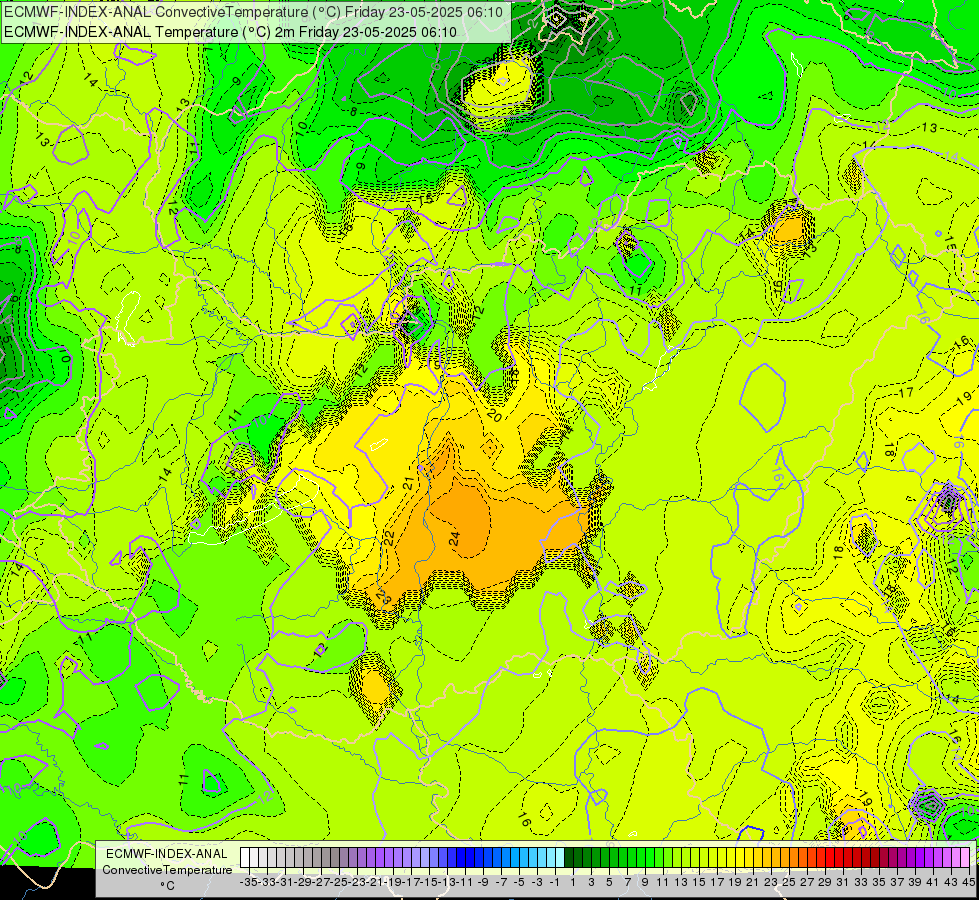Screen dimensions: 979x900
Task: Click the ConvectiveTemperature label in the color legend
Action: coord(167,869)
